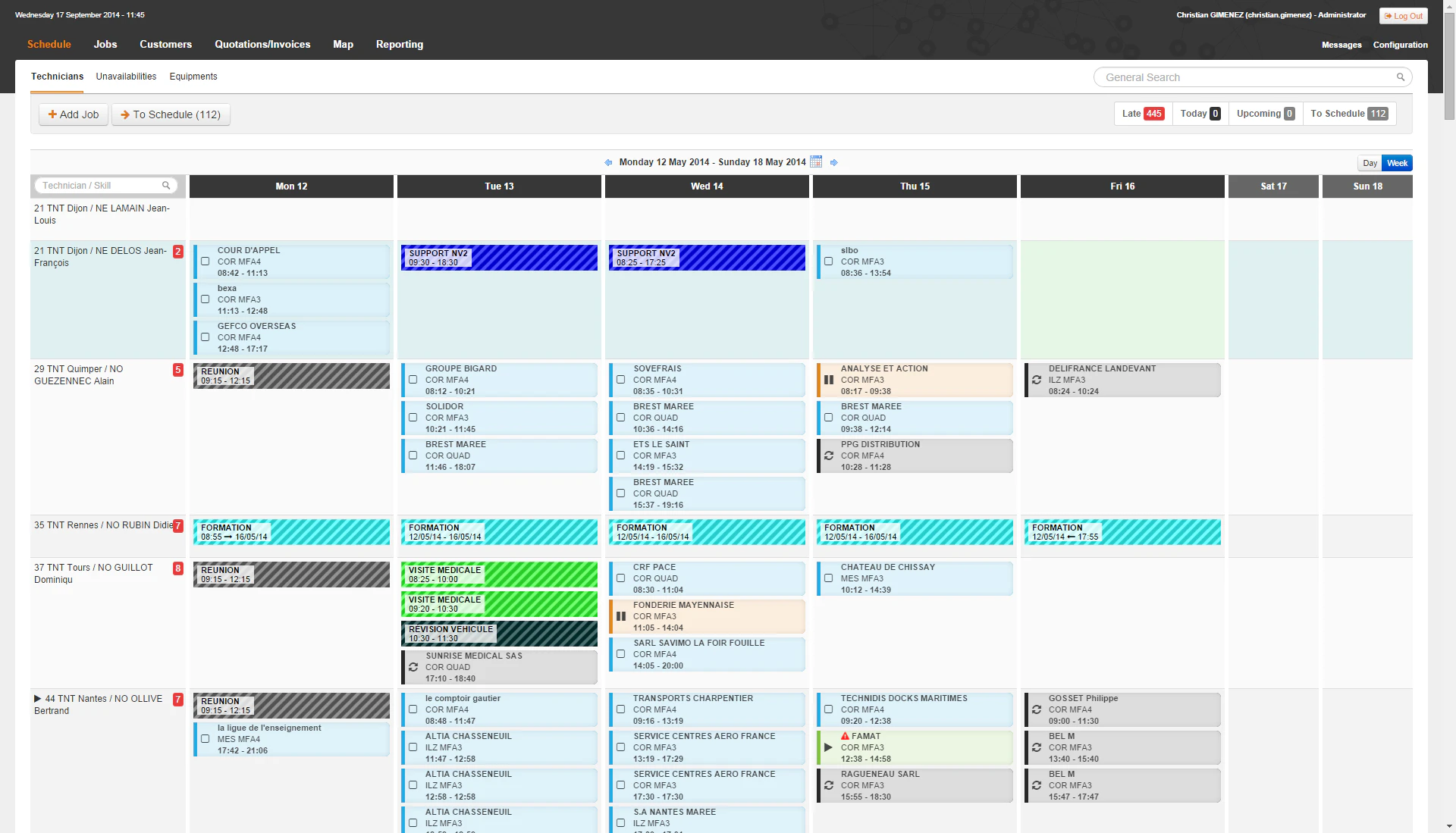Expand technician 44 TNT Nantes row
Viewport: 1456px width, 833px height.
pyautogui.click(x=37, y=699)
